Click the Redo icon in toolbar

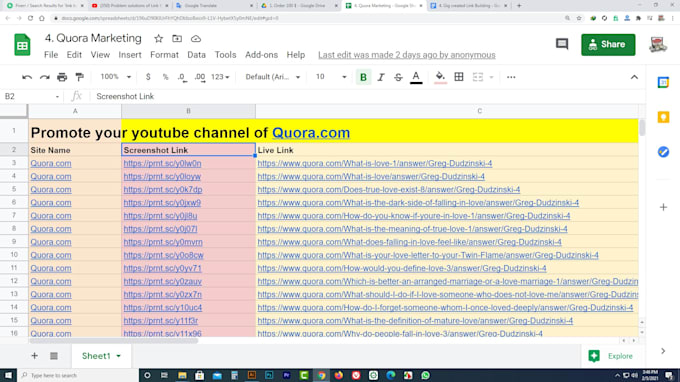pyautogui.click(x=44, y=77)
